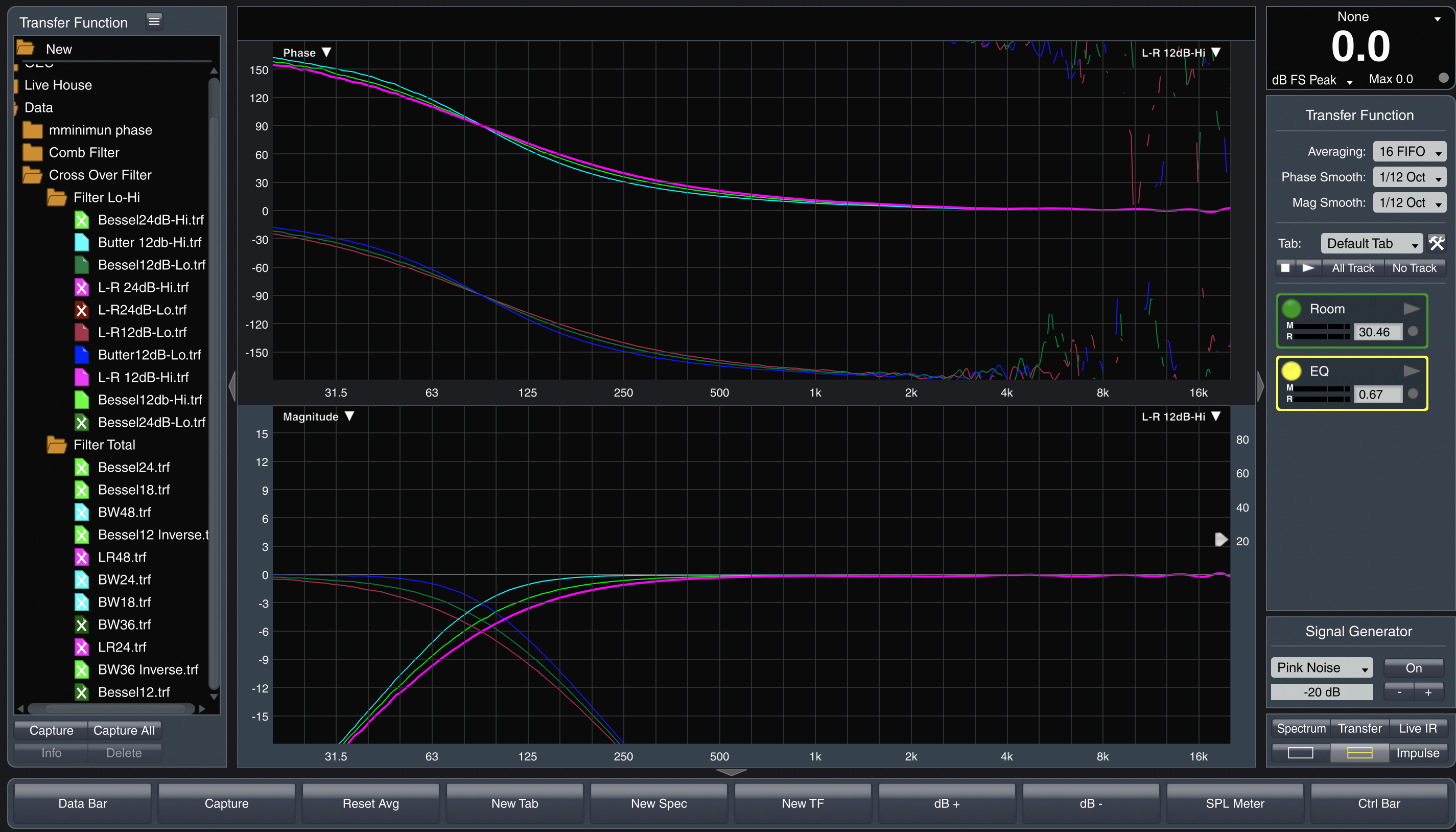Click the peak meter clip indicator dot

(1443, 78)
